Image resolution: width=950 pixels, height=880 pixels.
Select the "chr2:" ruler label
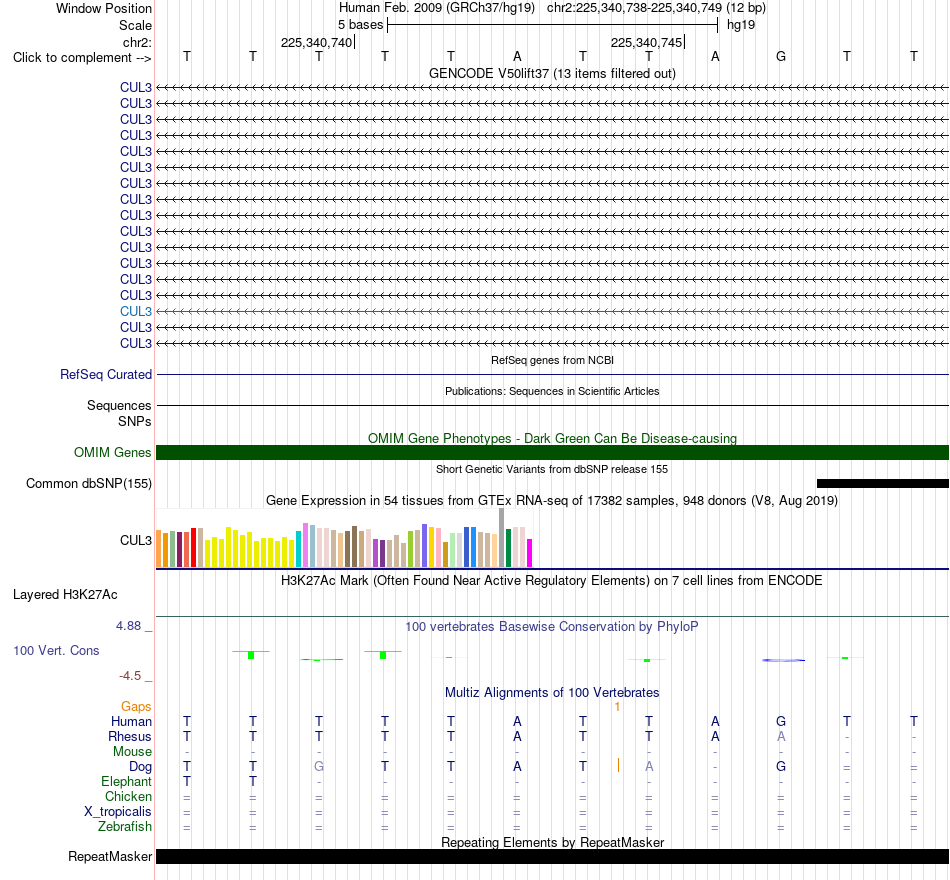137,42
